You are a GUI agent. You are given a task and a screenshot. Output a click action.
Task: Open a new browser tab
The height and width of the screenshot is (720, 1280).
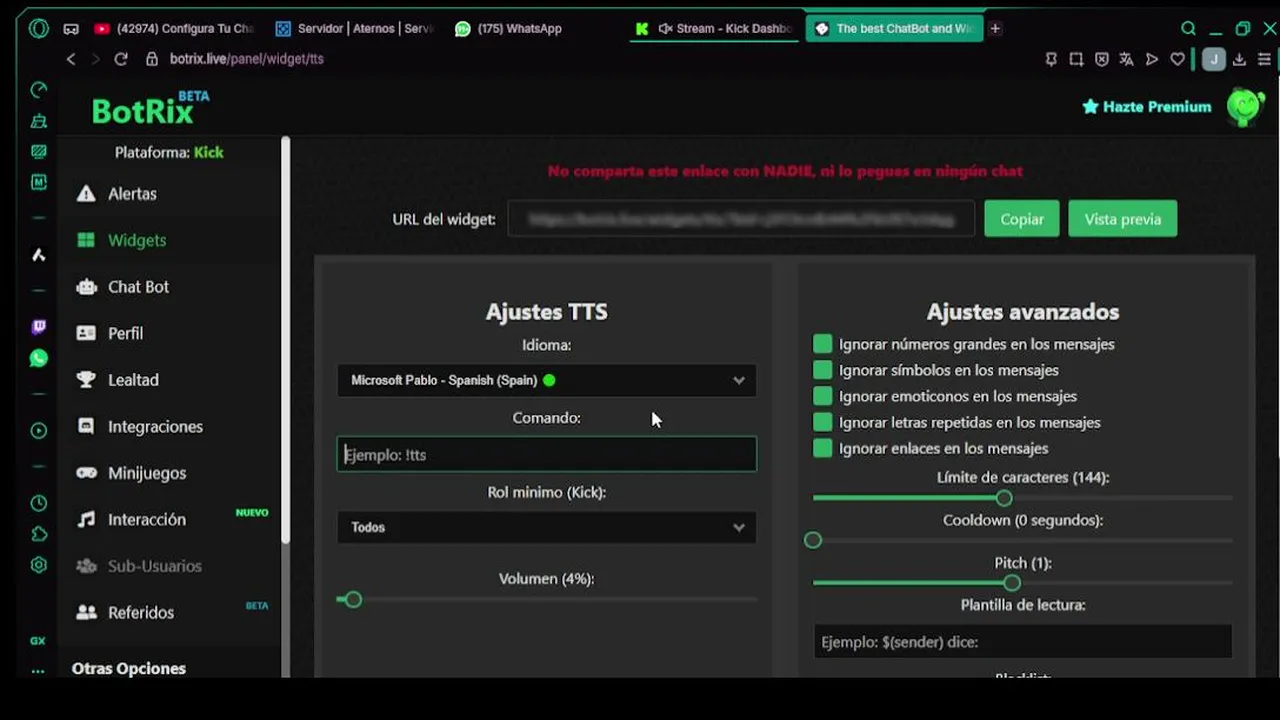995,29
